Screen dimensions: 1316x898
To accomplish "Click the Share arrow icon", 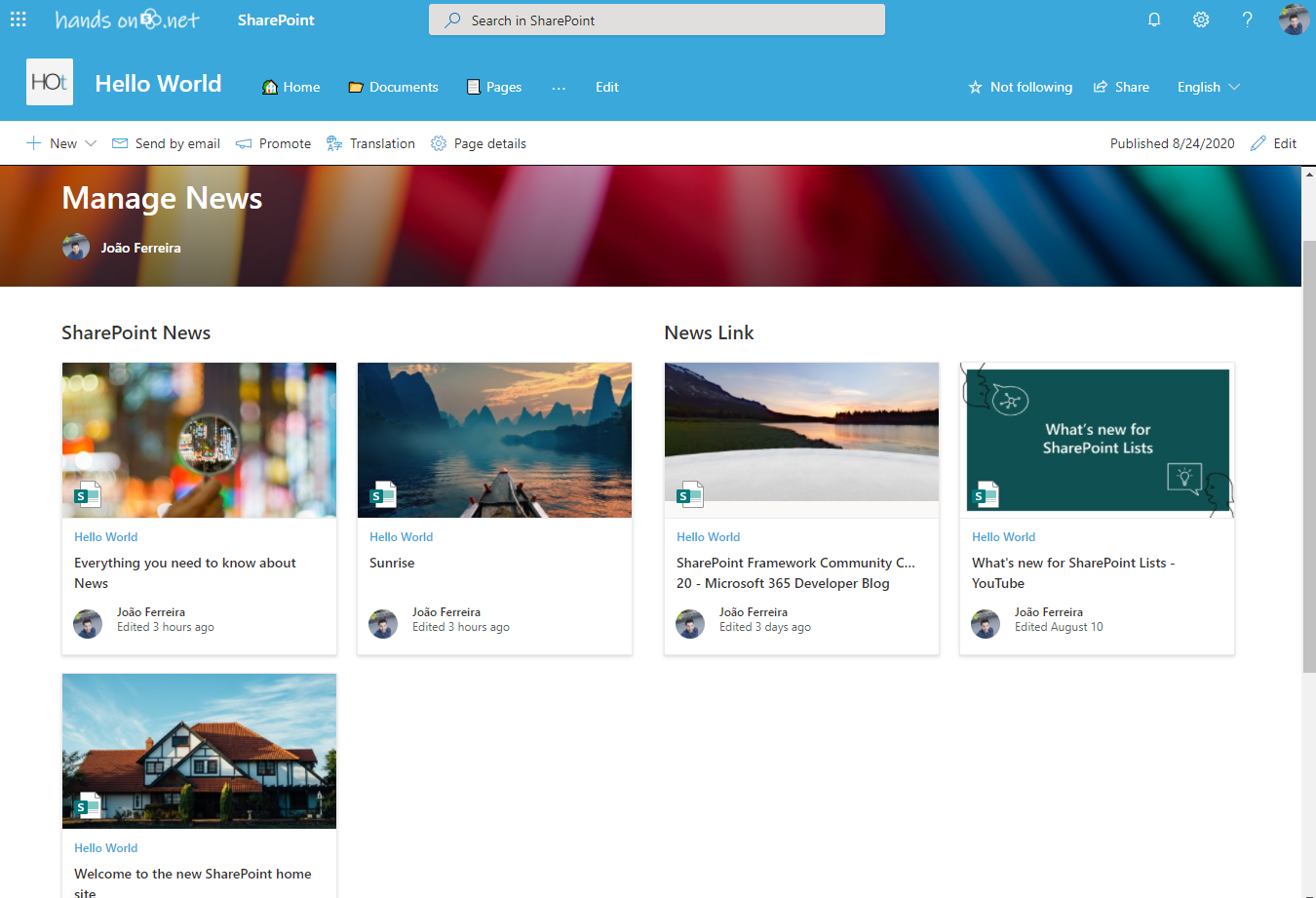I will [1101, 87].
